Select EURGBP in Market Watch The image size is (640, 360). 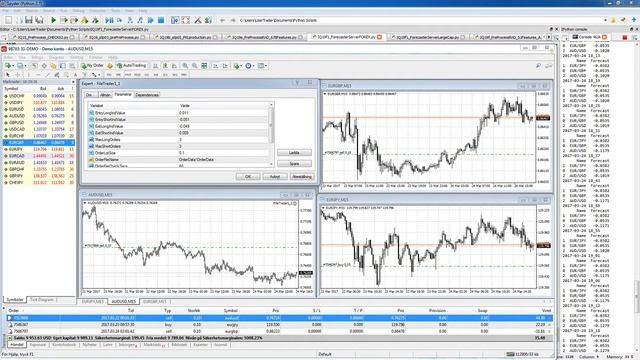click(38, 142)
